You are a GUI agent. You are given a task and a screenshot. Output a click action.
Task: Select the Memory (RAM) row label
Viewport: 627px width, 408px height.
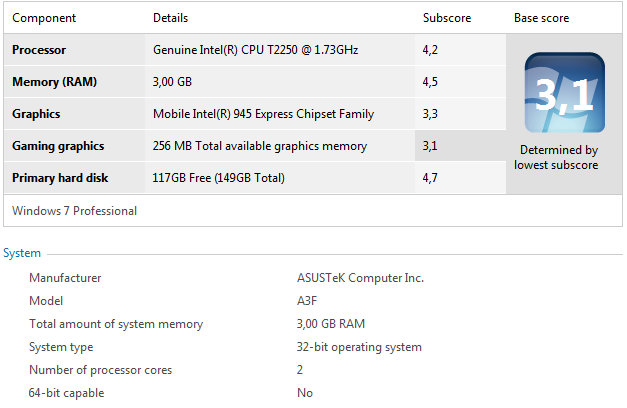point(54,82)
